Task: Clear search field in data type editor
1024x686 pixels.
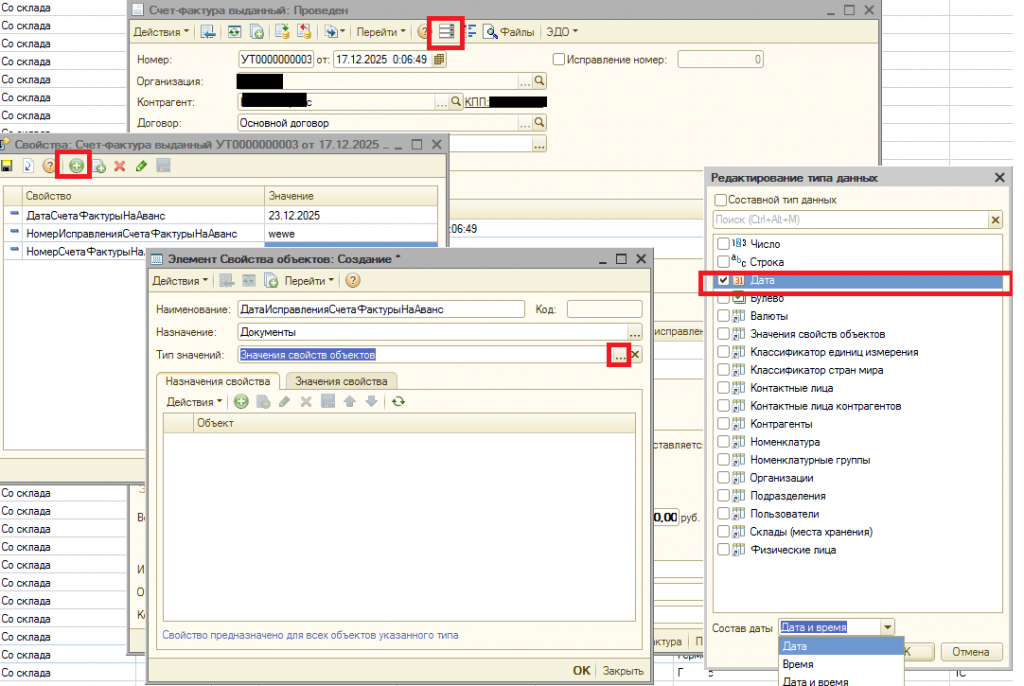Action: [x=995, y=220]
